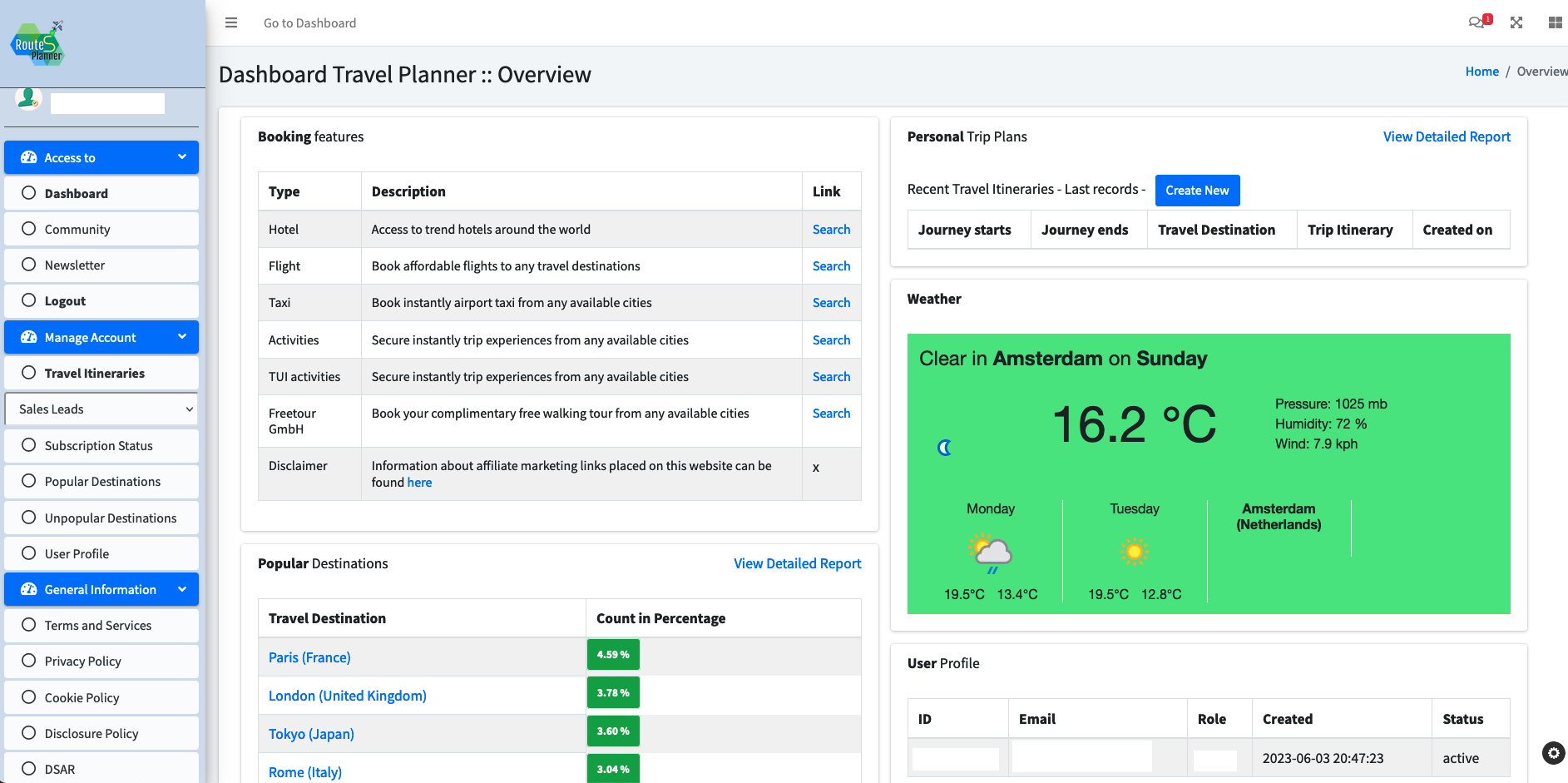Click the circle icon next to Subscription Status

point(29,445)
